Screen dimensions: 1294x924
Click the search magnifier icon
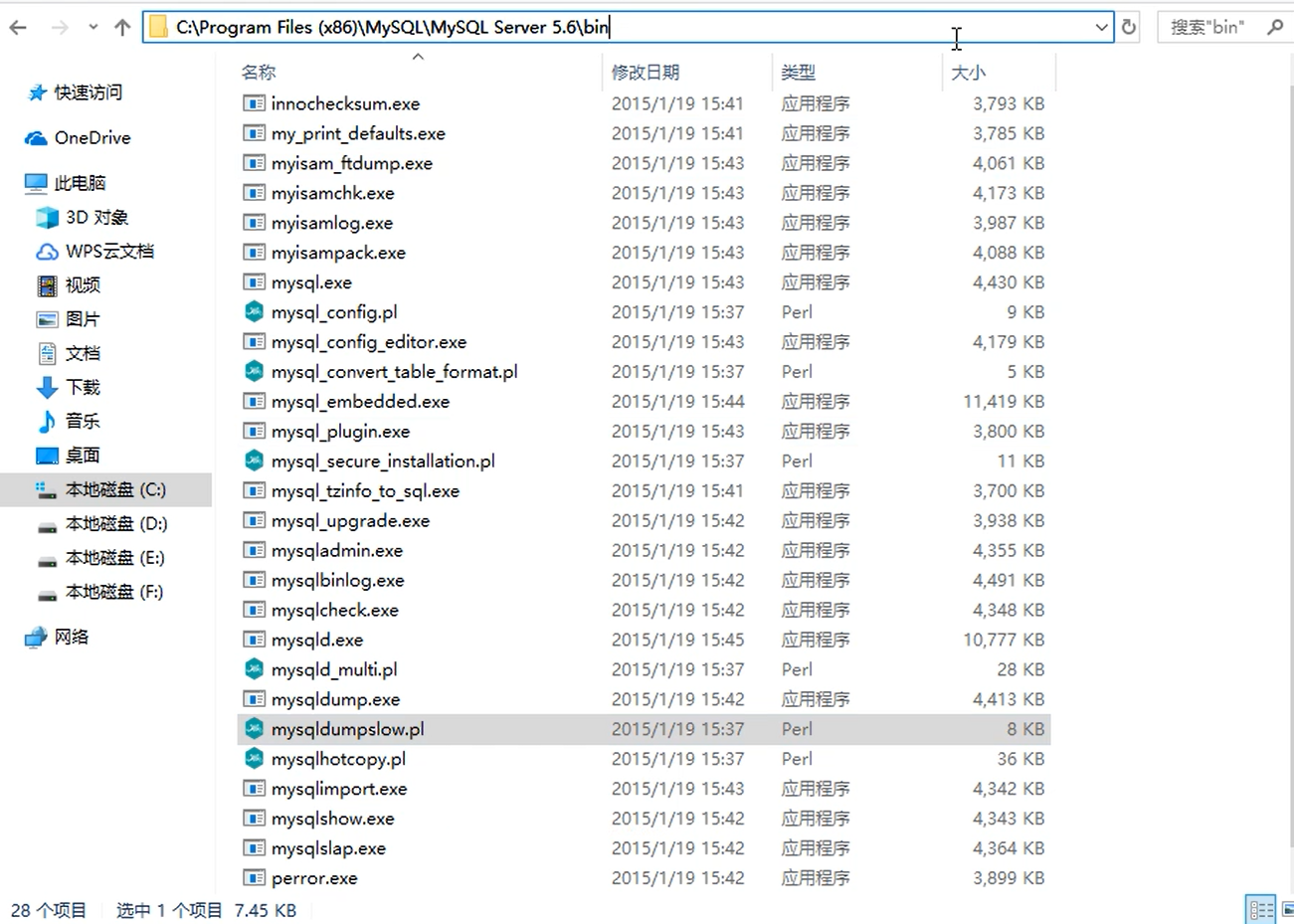click(x=1275, y=27)
